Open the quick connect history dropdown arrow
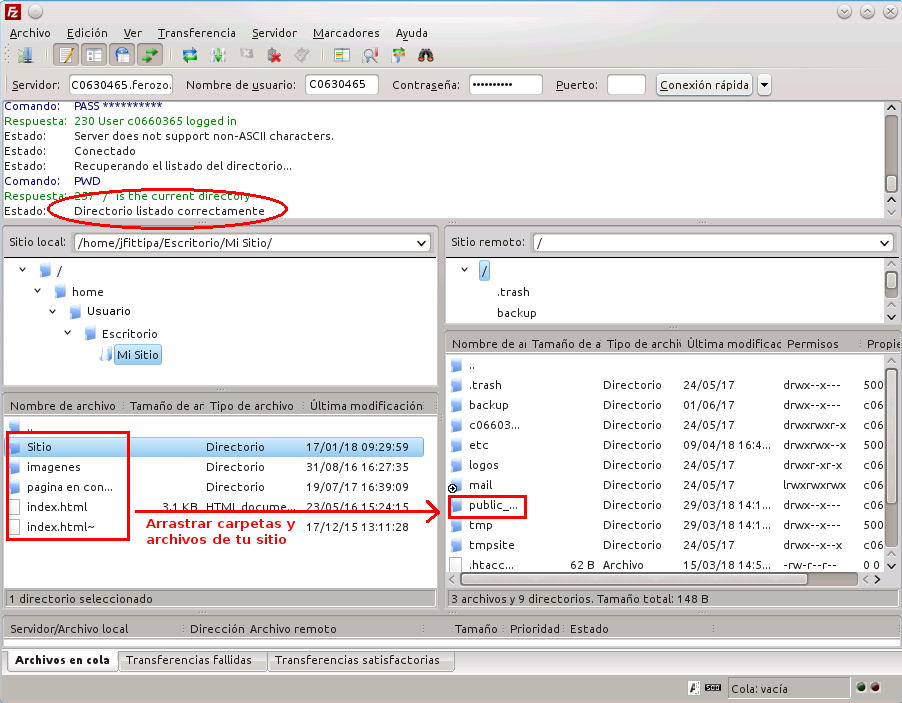The image size is (902, 703). point(764,85)
